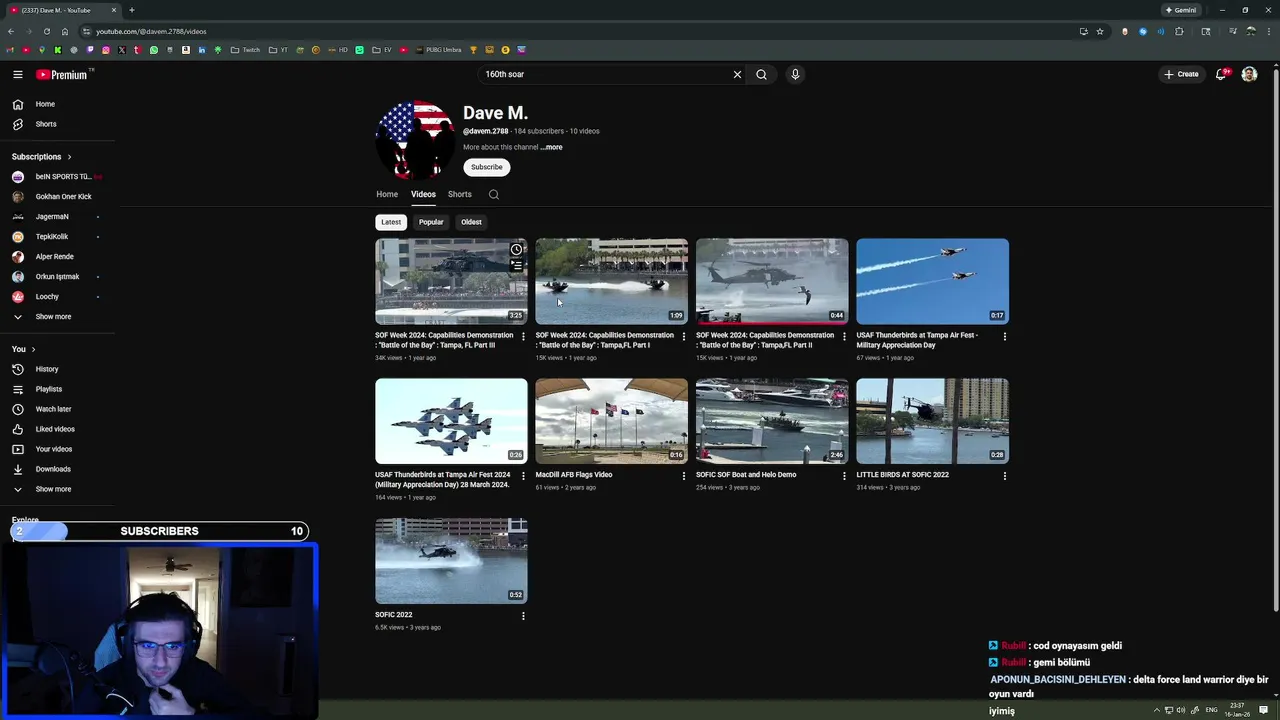Open the Instagram bookmark
The width and height of the screenshot is (1280, 720).
point(106,50)
